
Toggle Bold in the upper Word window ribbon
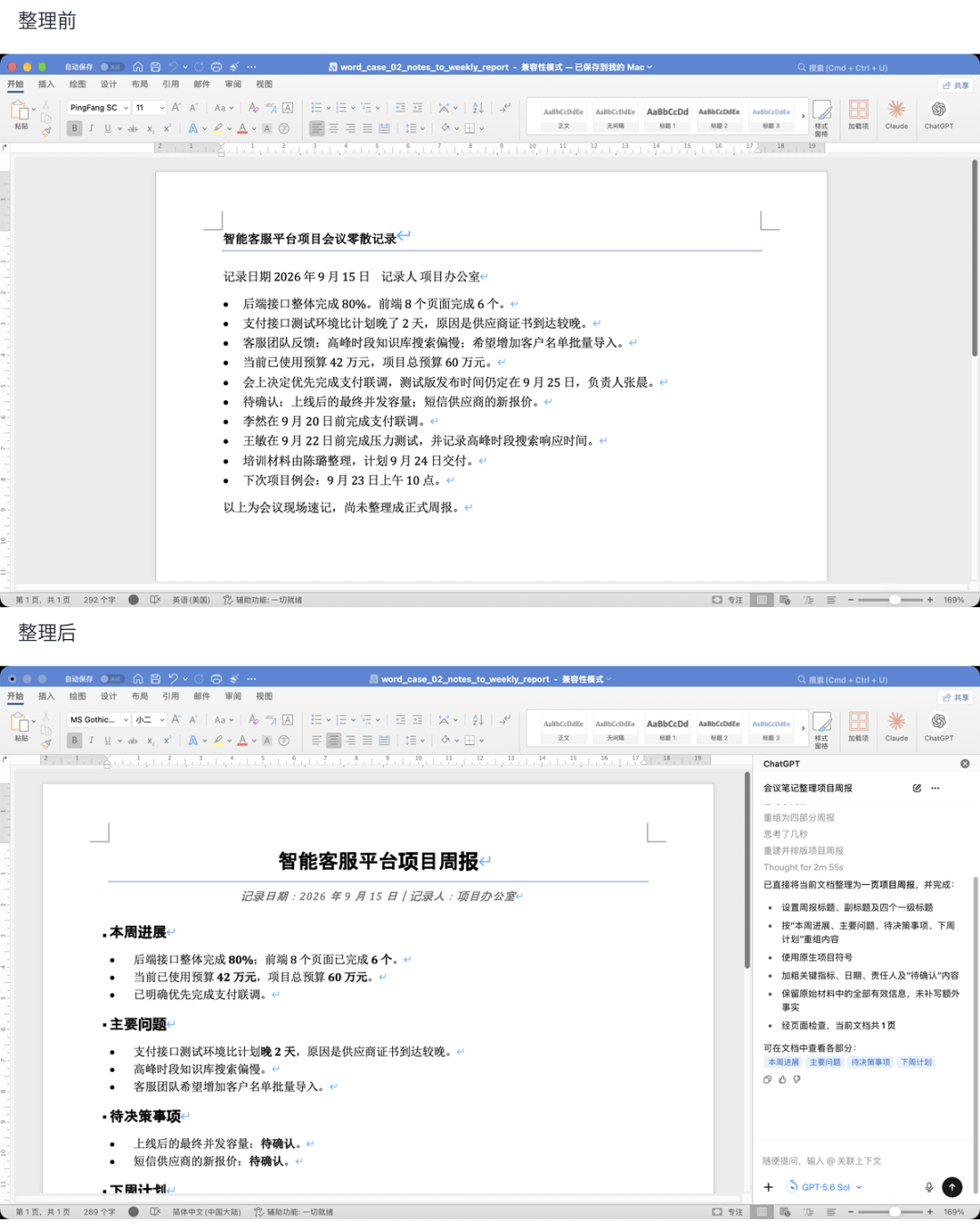[74, 128]
